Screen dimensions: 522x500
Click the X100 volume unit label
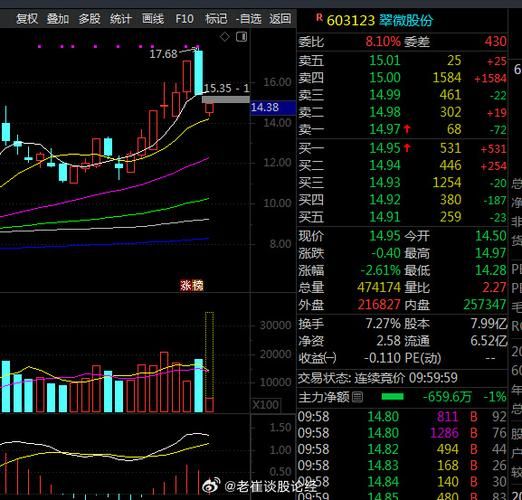pyautogui.click(x=266, y=405)
